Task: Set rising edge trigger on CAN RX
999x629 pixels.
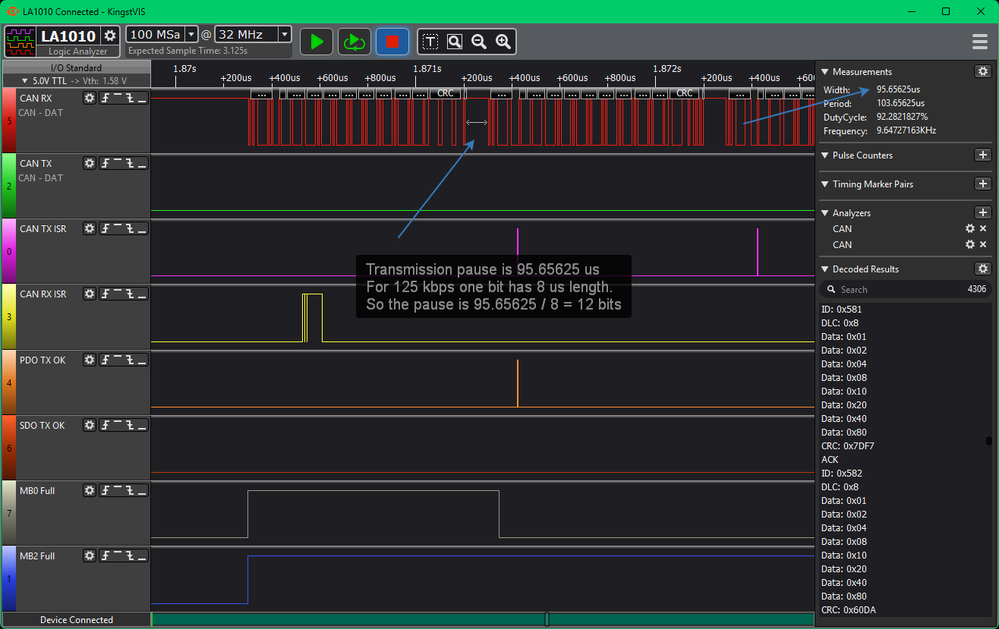Action: point(106,98)
